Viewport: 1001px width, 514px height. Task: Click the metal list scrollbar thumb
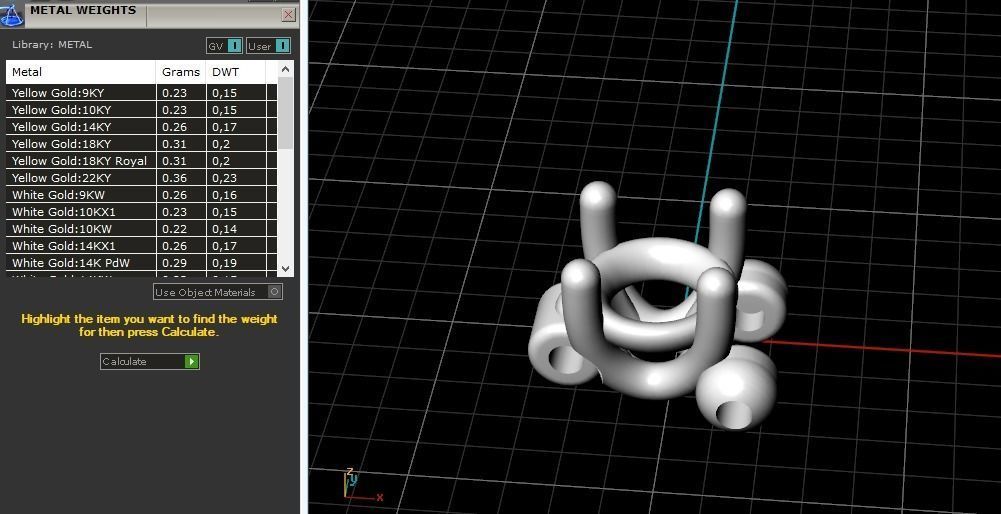point(285,112)
